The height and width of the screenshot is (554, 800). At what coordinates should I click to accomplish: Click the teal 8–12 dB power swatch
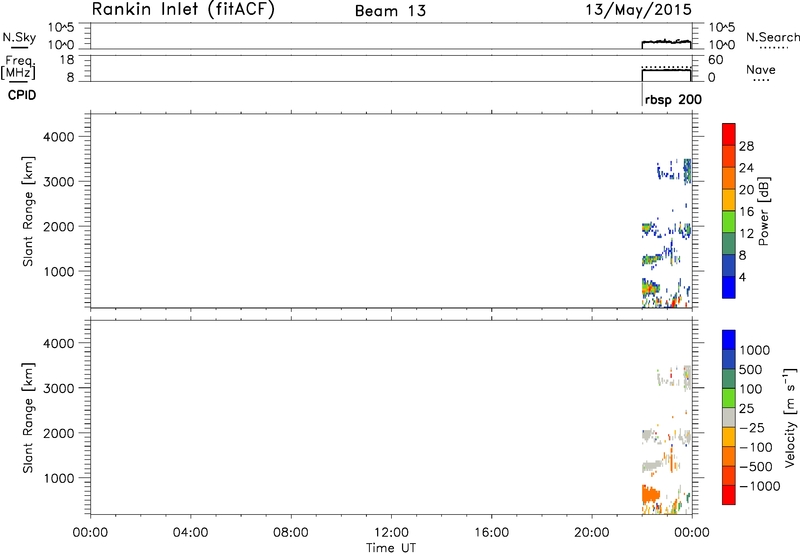tap(729, 244)
